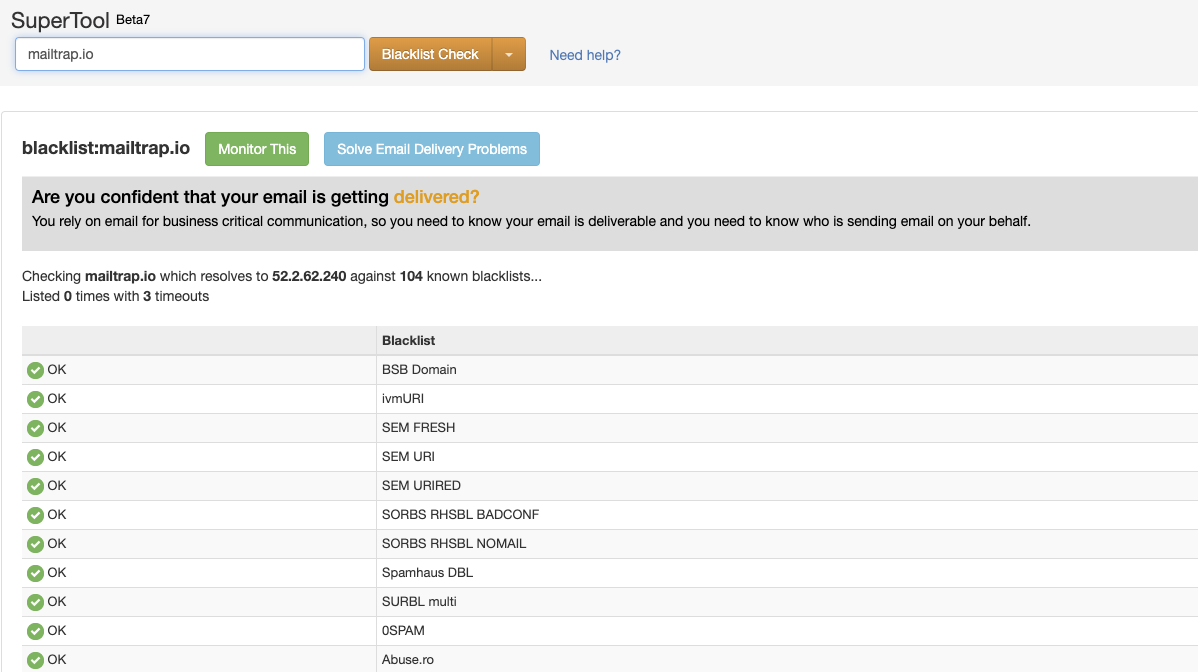Click the green check icon beside Spamhaus DBL
The image size is (1198, 672).
click(x=35, y=573)
